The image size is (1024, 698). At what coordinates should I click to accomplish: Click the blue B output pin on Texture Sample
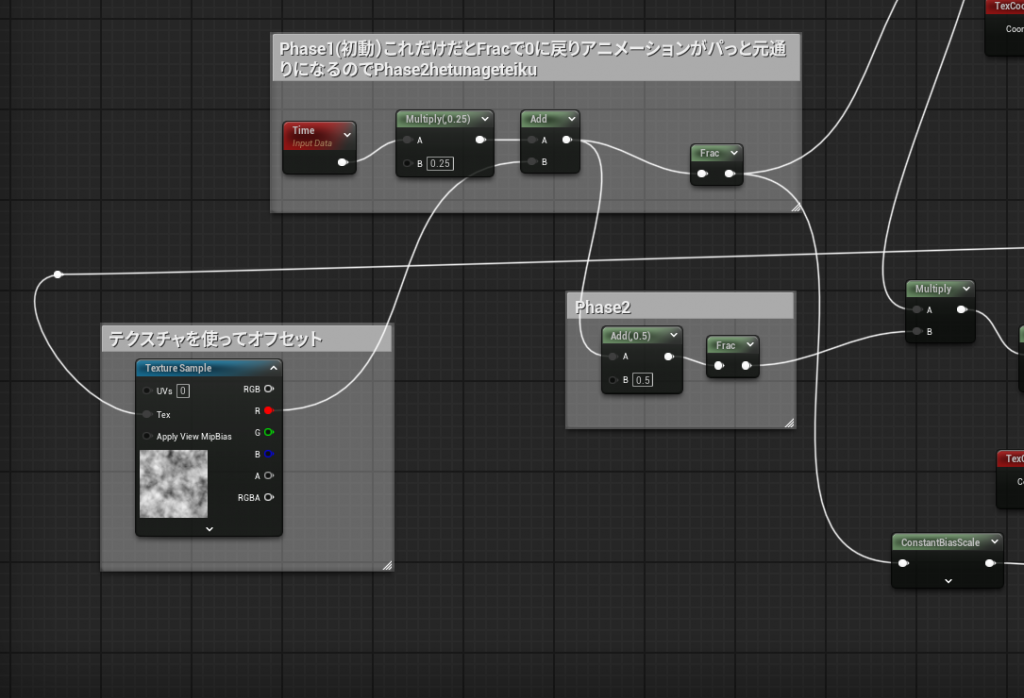pyautogui.click(x=268, y=454)
